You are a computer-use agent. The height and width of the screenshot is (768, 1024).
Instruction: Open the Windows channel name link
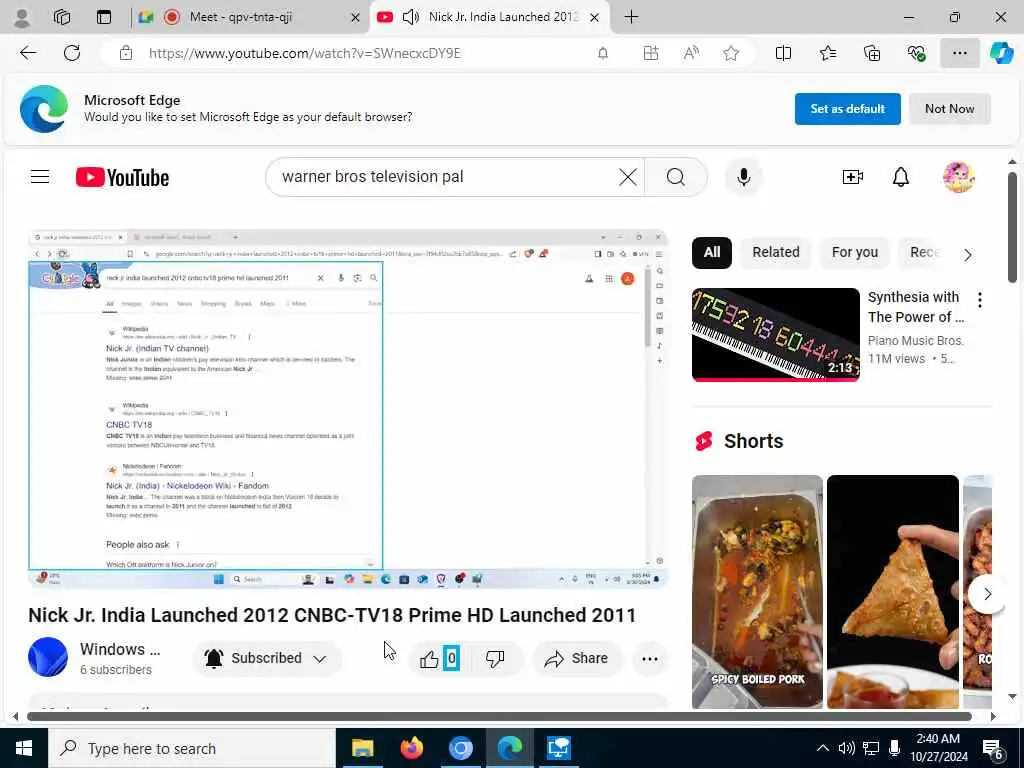tap(120, 649)
